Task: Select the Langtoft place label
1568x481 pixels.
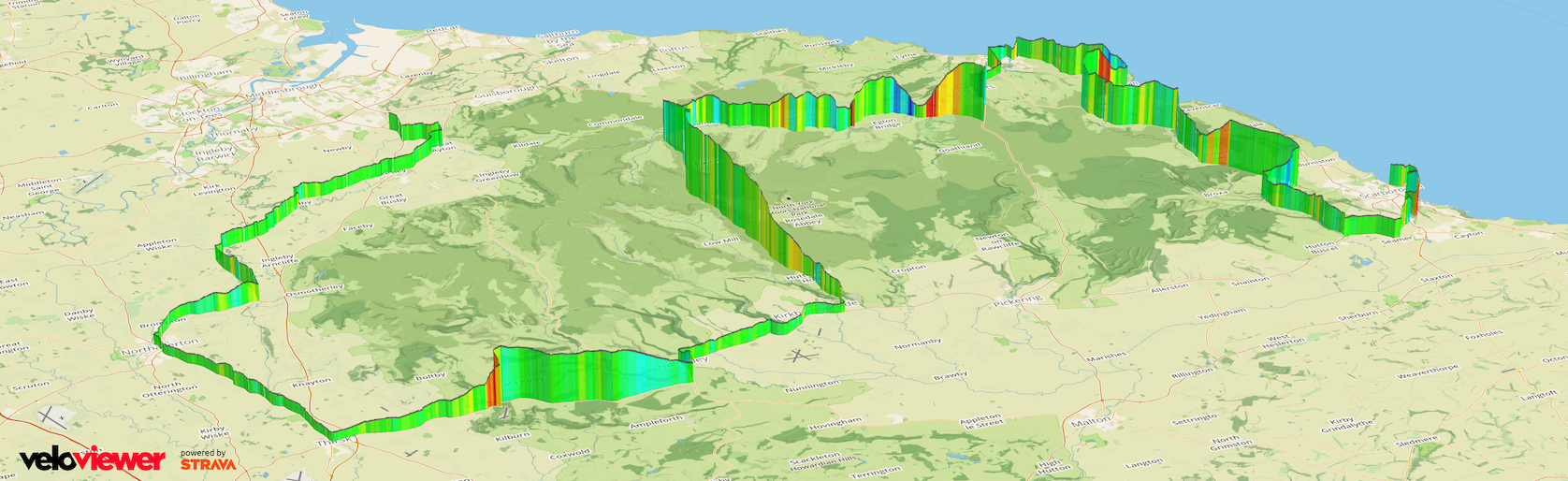Action: pyautogui.click(x=1538, y=396)
